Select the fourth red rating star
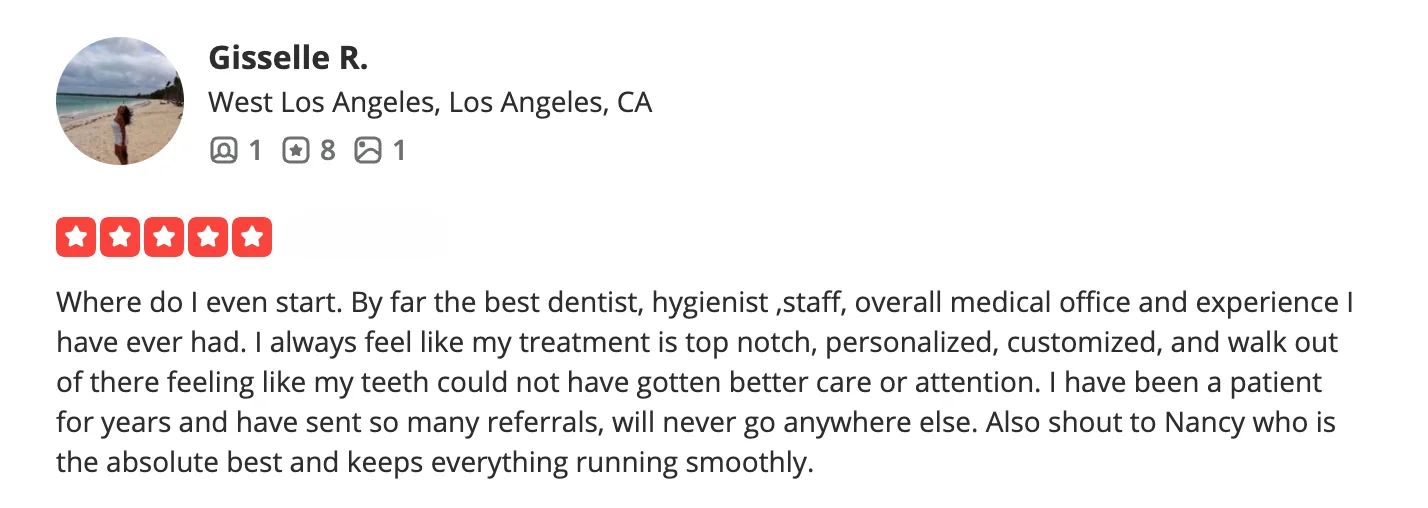 208,238
